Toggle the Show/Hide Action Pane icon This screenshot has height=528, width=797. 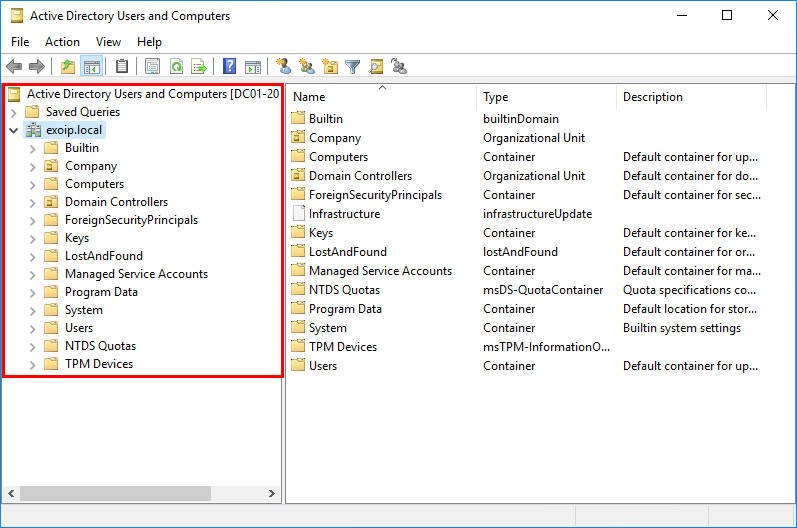pyautogui.click(x=253, y=67)
